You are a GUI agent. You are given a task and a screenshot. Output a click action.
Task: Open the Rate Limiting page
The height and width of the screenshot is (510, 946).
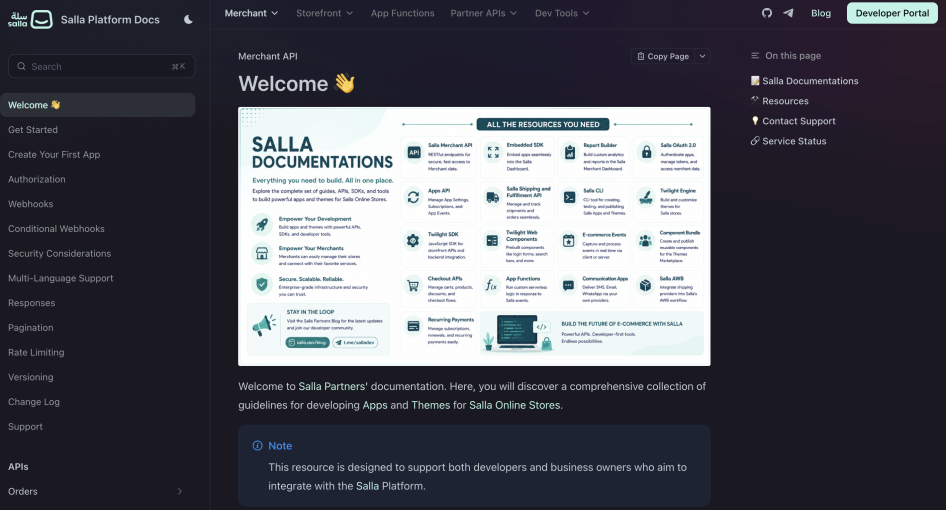[36, 352]
